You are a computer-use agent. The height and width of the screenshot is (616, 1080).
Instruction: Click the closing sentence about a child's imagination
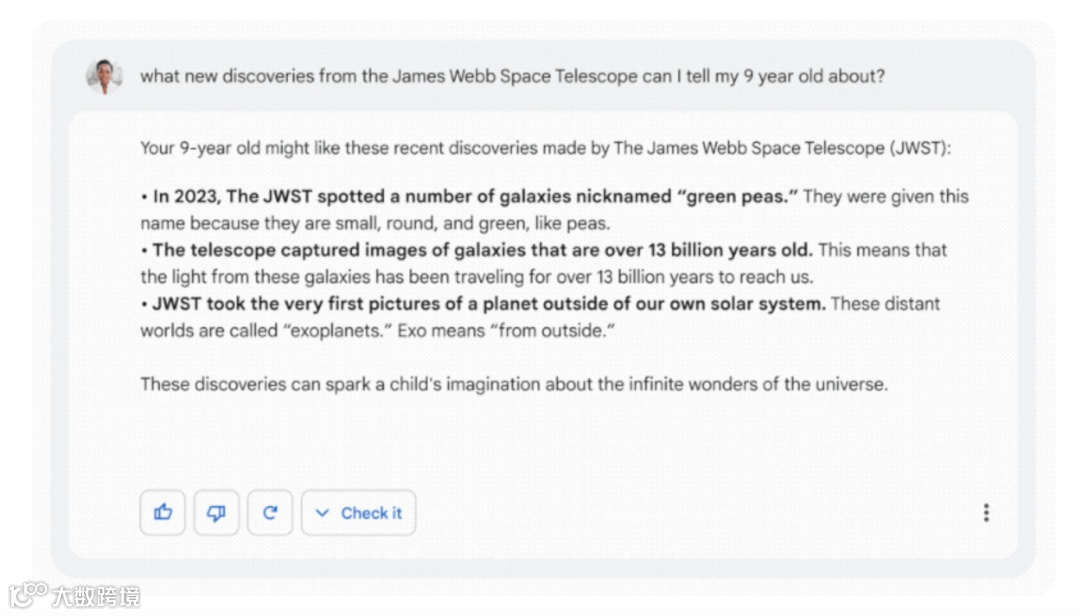[x=514, y=384]
